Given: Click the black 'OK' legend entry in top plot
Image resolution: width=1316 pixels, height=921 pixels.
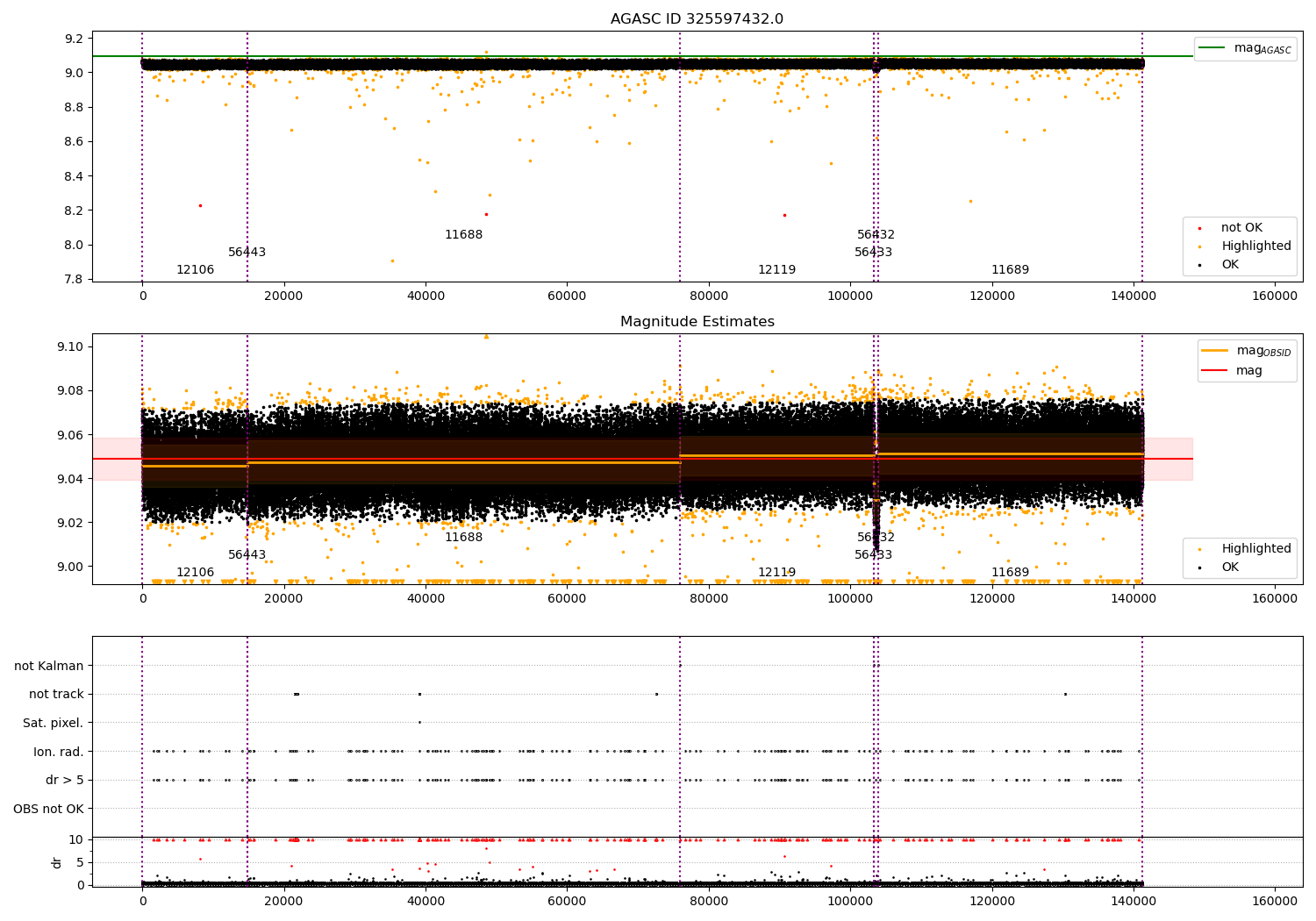Looking at the screenshot, I should pos(1239,264).
